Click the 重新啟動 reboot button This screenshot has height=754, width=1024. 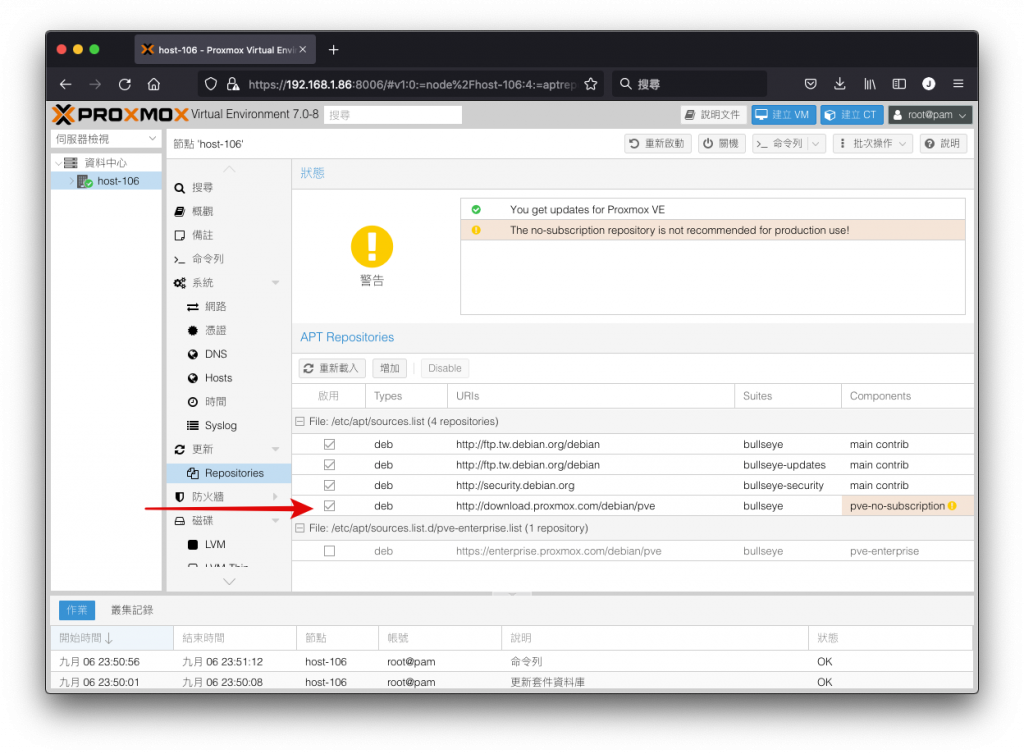pos(658,144)
